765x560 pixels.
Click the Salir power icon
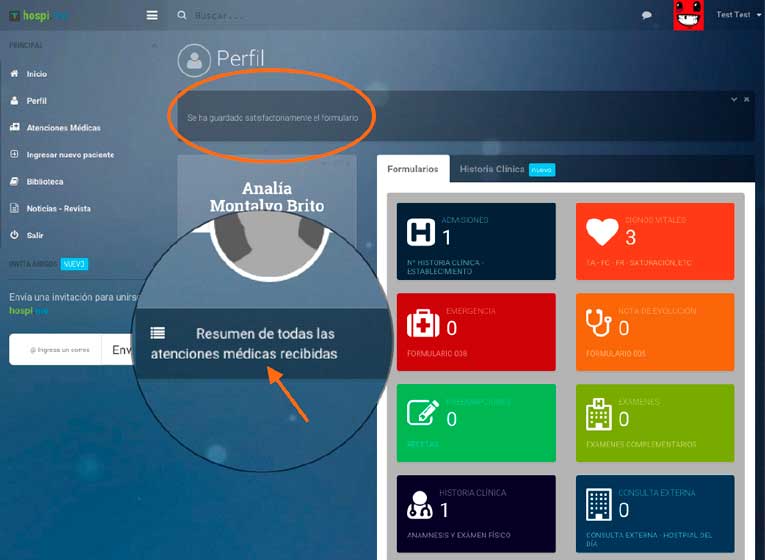tap(14, 235)
